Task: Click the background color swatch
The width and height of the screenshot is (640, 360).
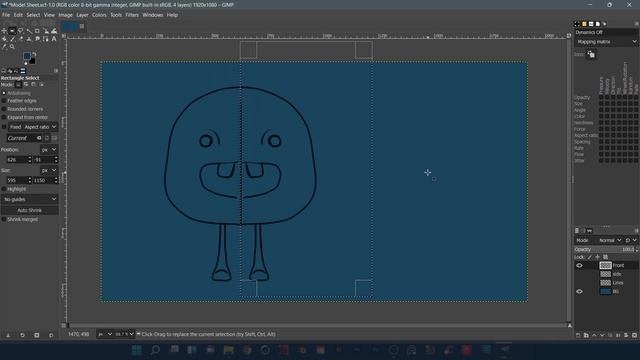Action: 32,61
